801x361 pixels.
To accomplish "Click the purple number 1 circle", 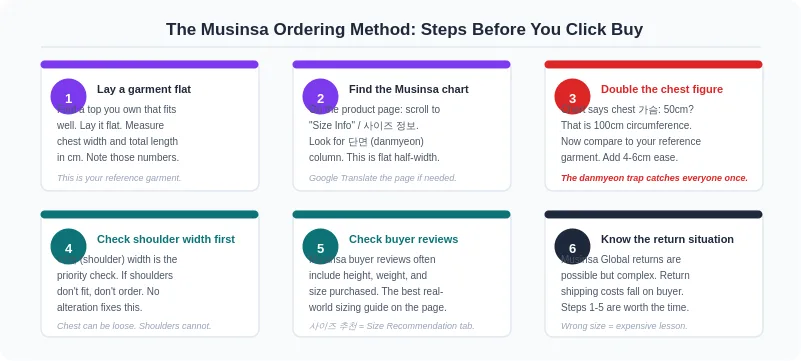I will coord(68,97).
